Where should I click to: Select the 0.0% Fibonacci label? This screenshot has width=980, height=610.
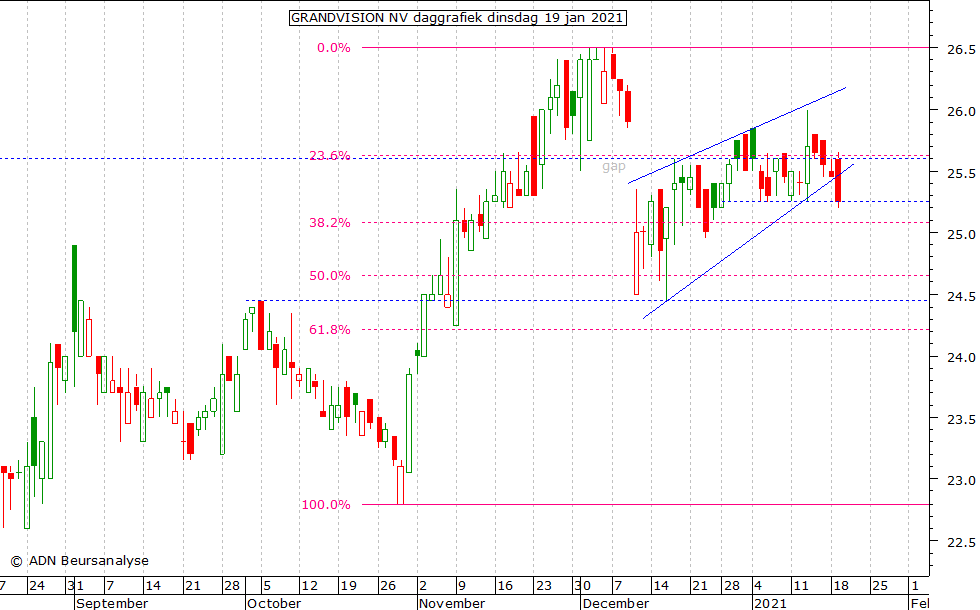(334, 48)
